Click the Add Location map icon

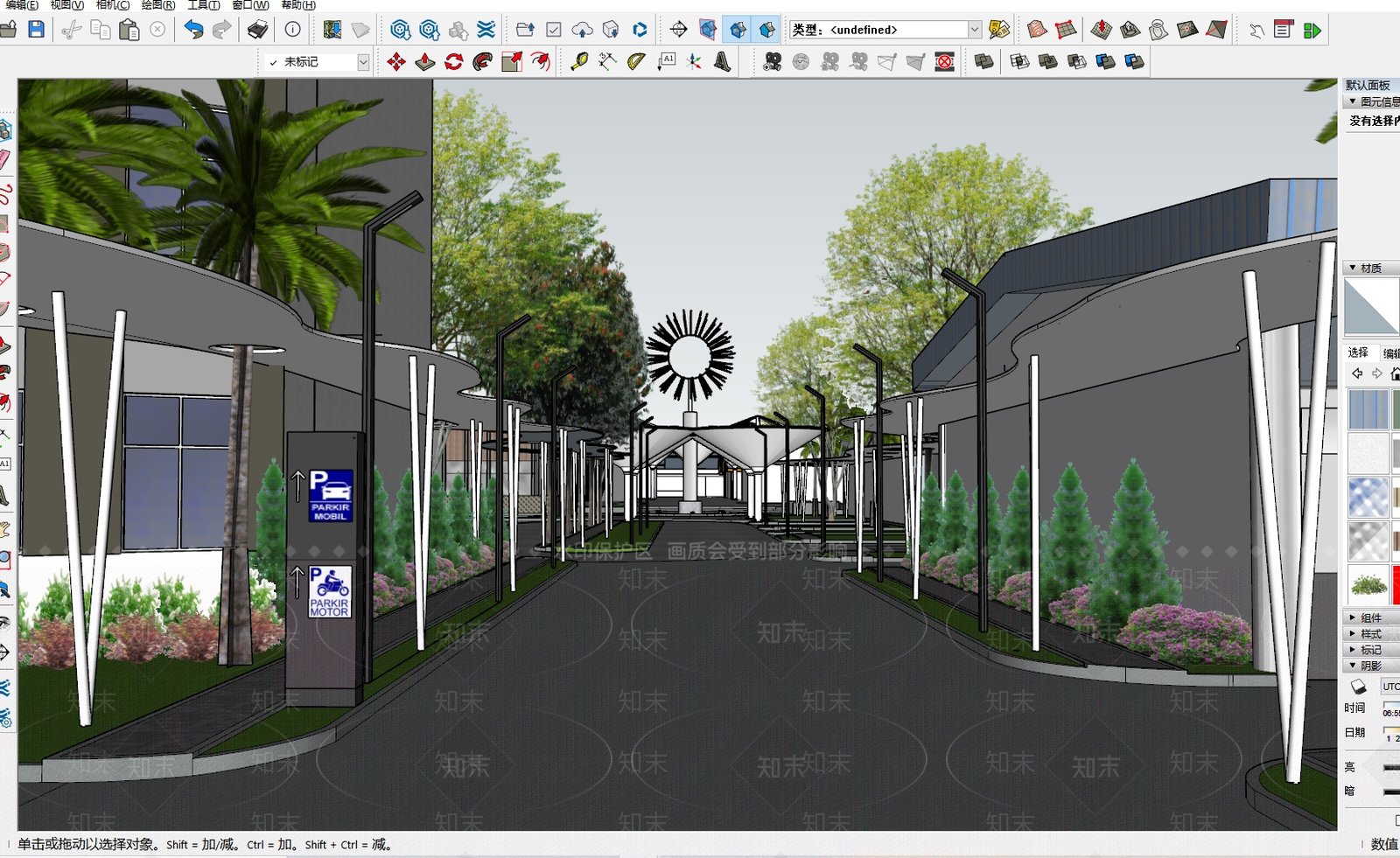[332, 30]
